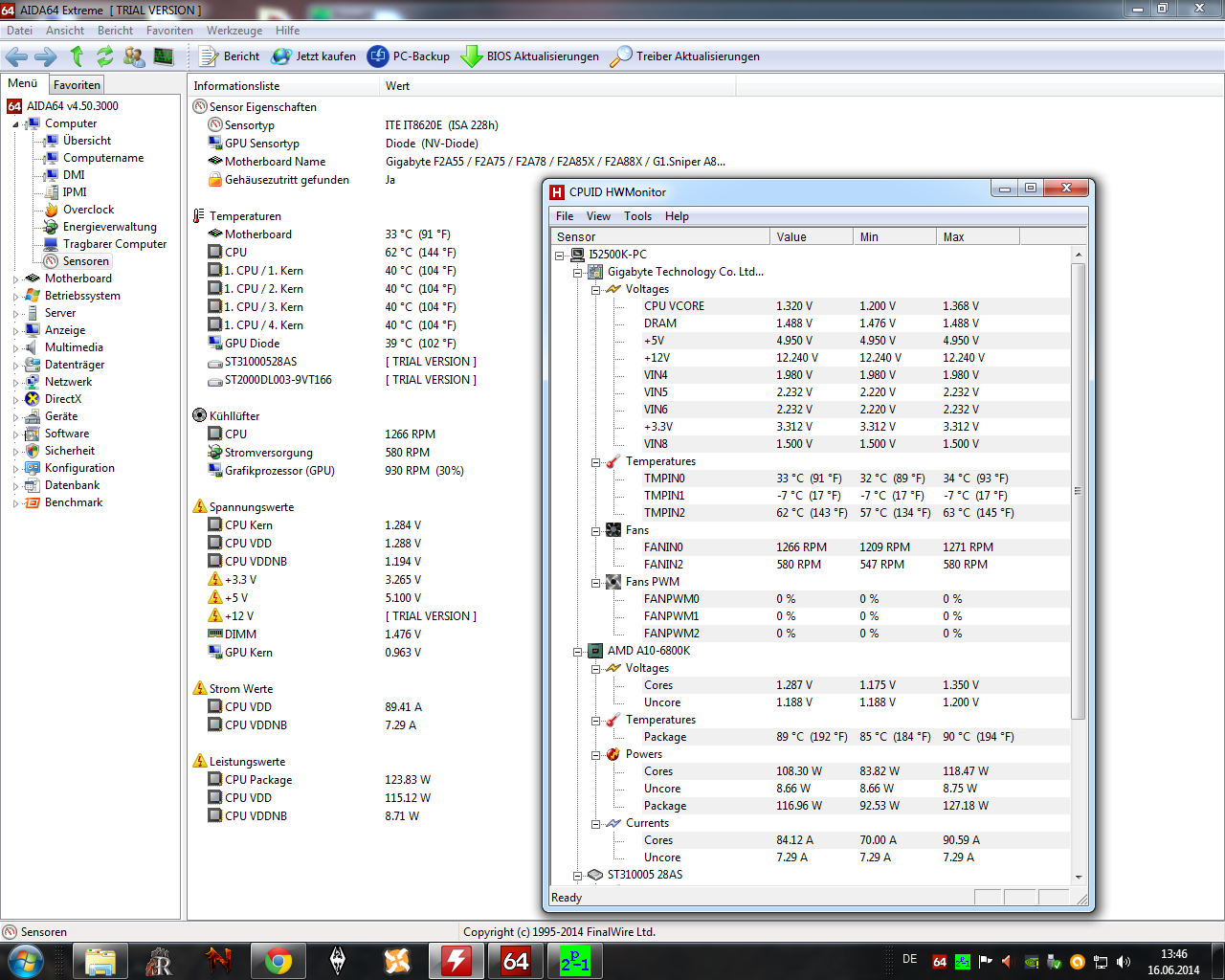Select Datenträger in the tree

pos(74,365)
